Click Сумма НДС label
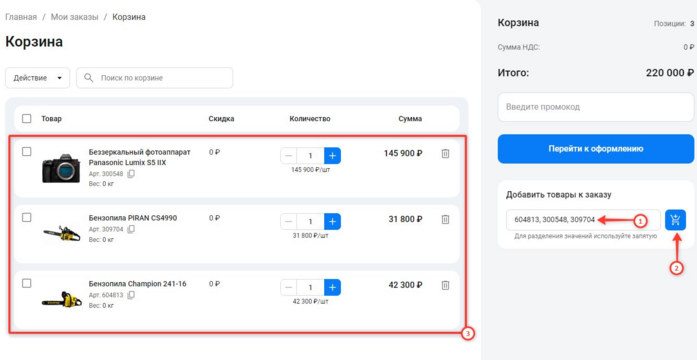 click(519, 47)
